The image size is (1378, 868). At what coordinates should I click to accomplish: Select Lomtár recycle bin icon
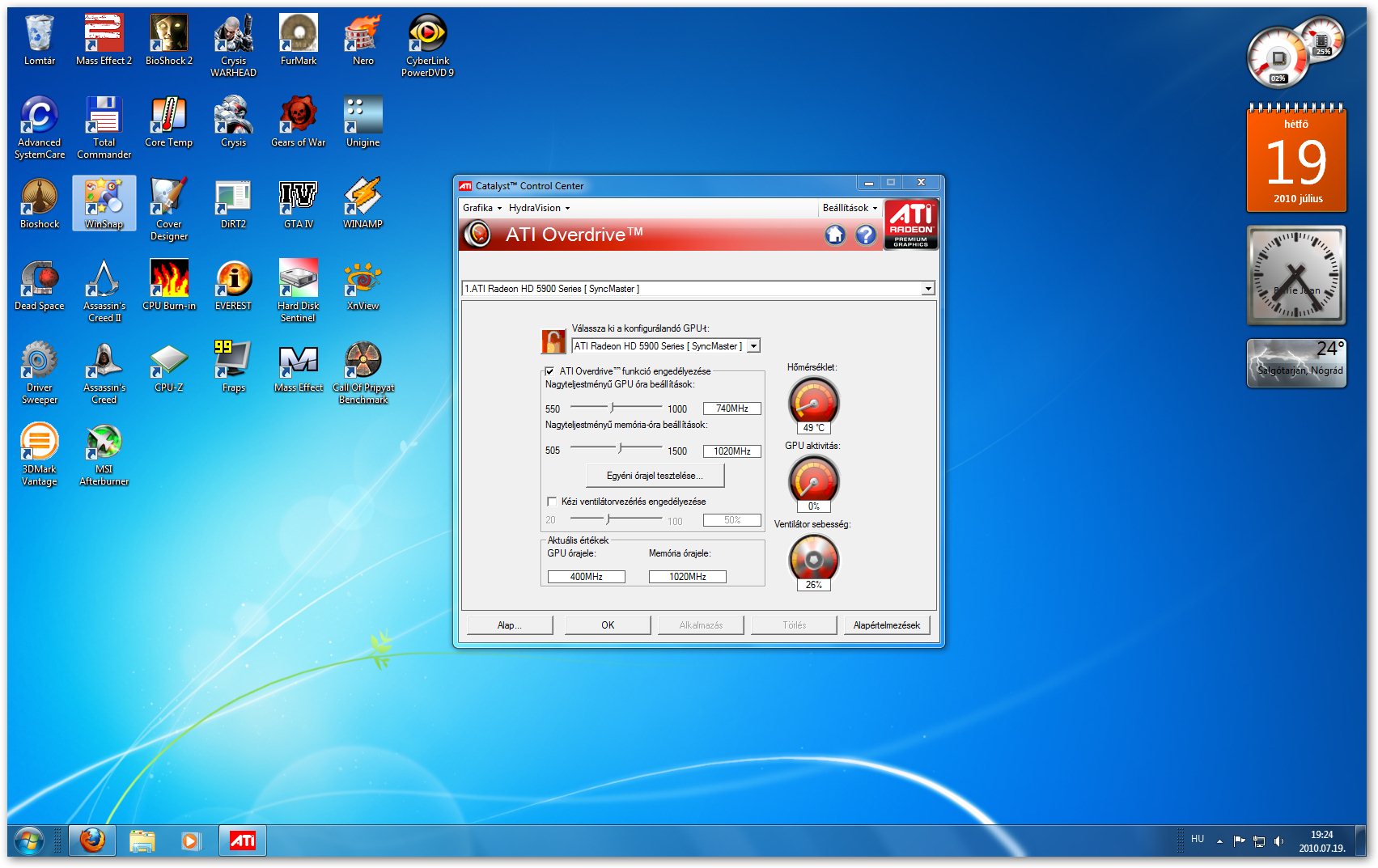coord(39,40)
